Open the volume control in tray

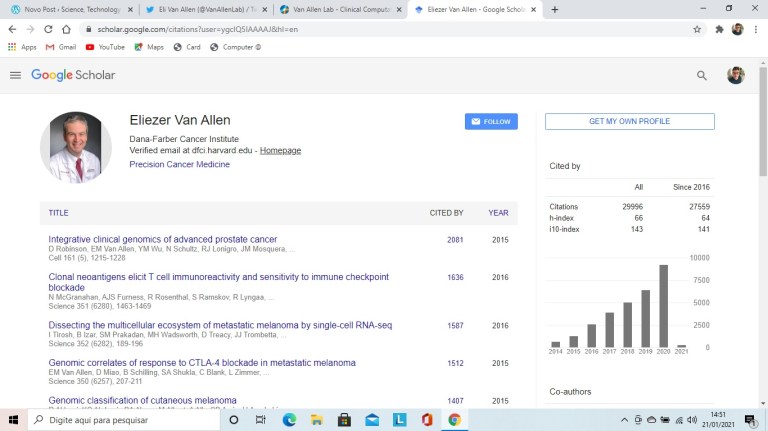(692, 420)
